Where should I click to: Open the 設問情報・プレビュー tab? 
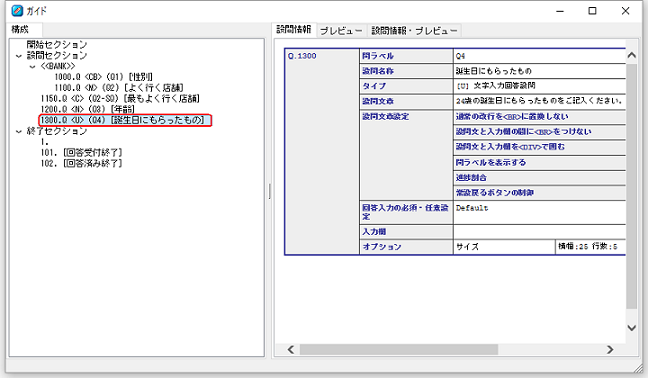(414, 31)
